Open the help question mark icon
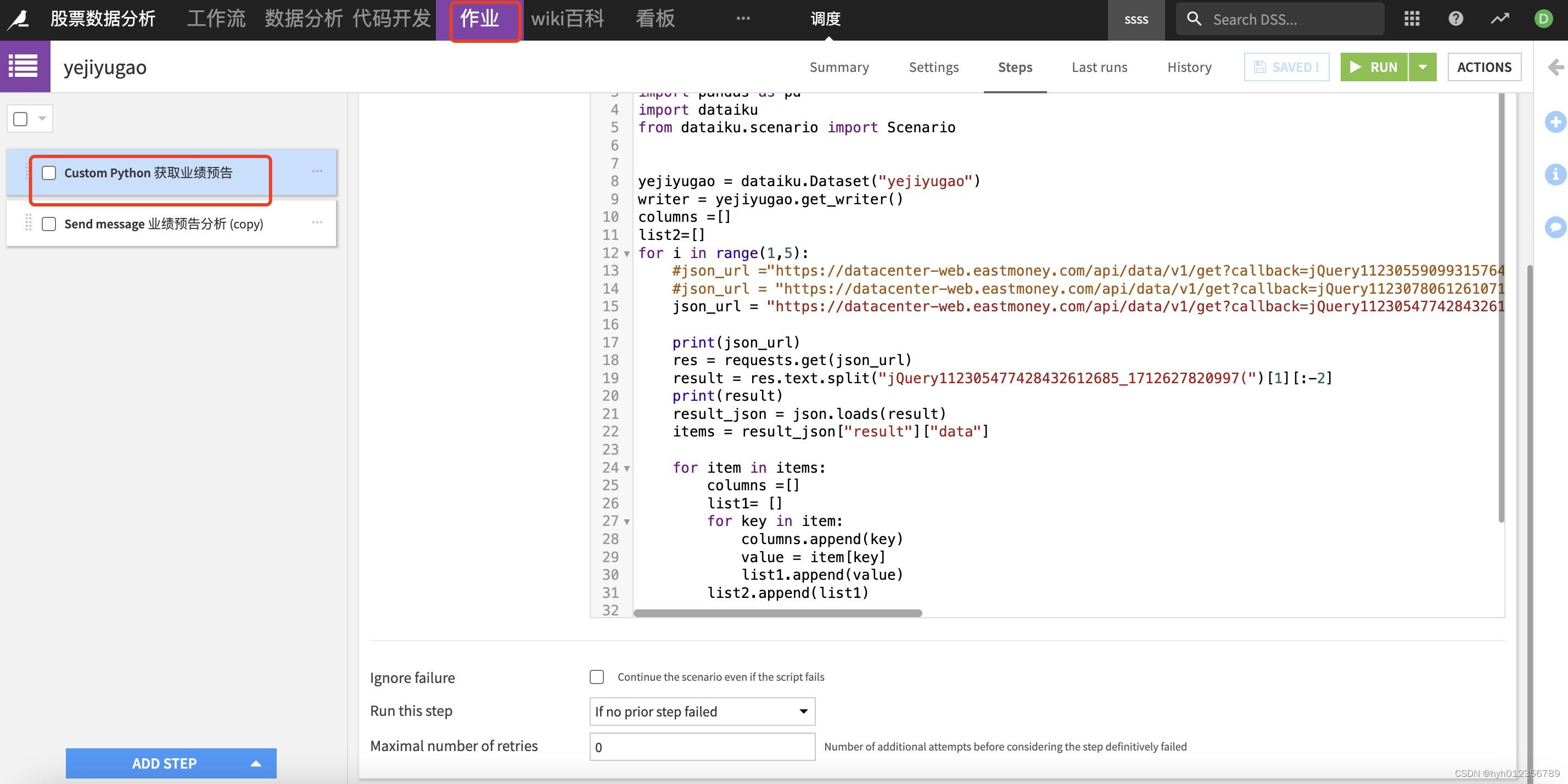The width and height of the screenshot is (1568, 784). click(x=1455, y=19)
